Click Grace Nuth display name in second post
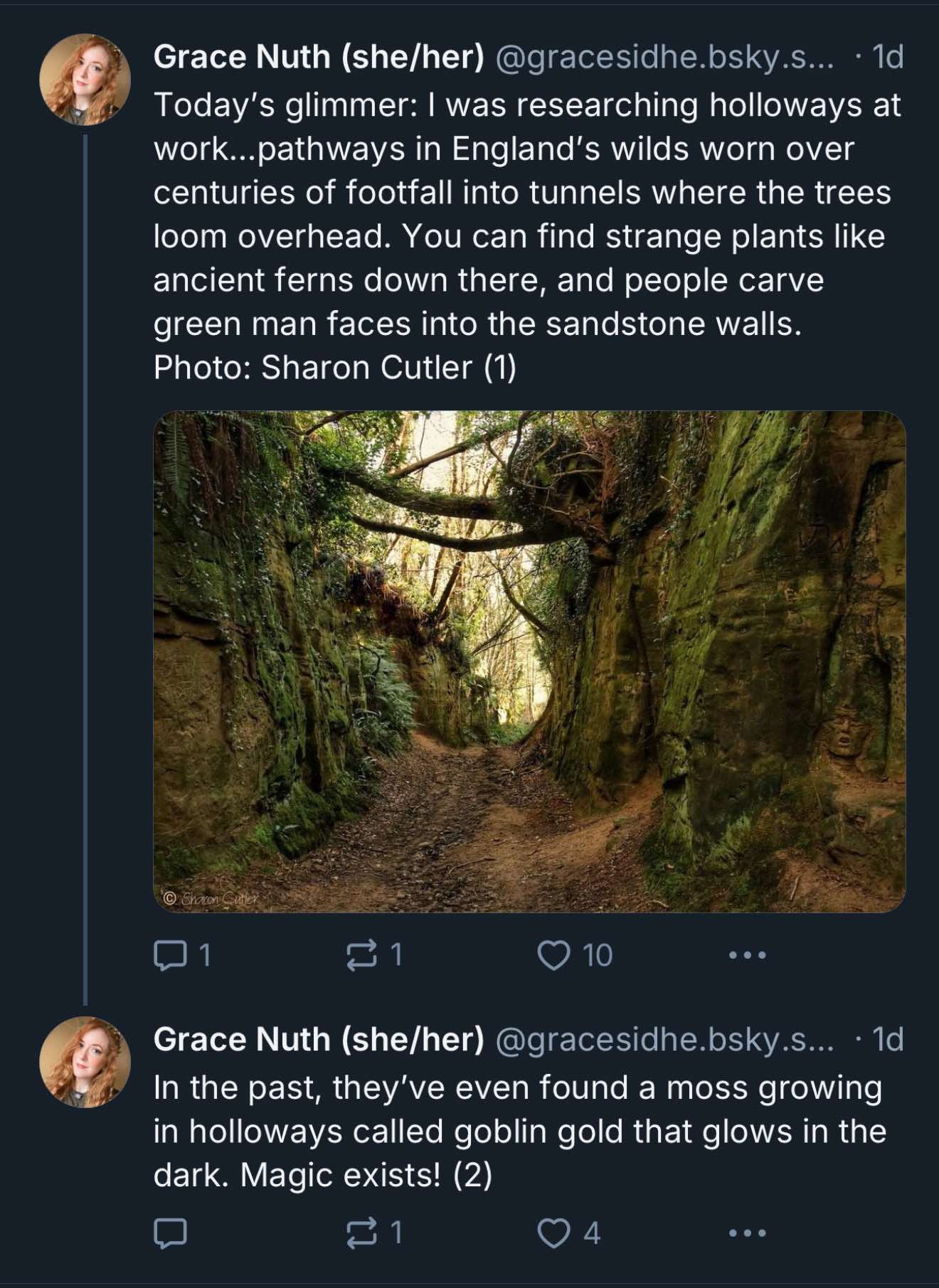Image resolution: width=939 pixels, height=1288 pixels. point(318,1040)
